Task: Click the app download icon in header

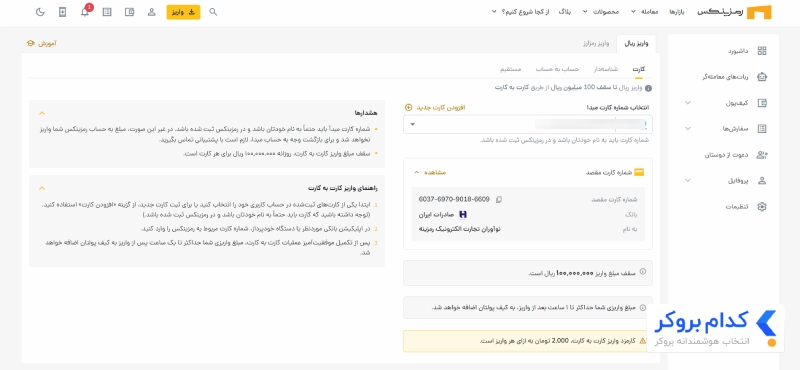Action: pos(62,12)
